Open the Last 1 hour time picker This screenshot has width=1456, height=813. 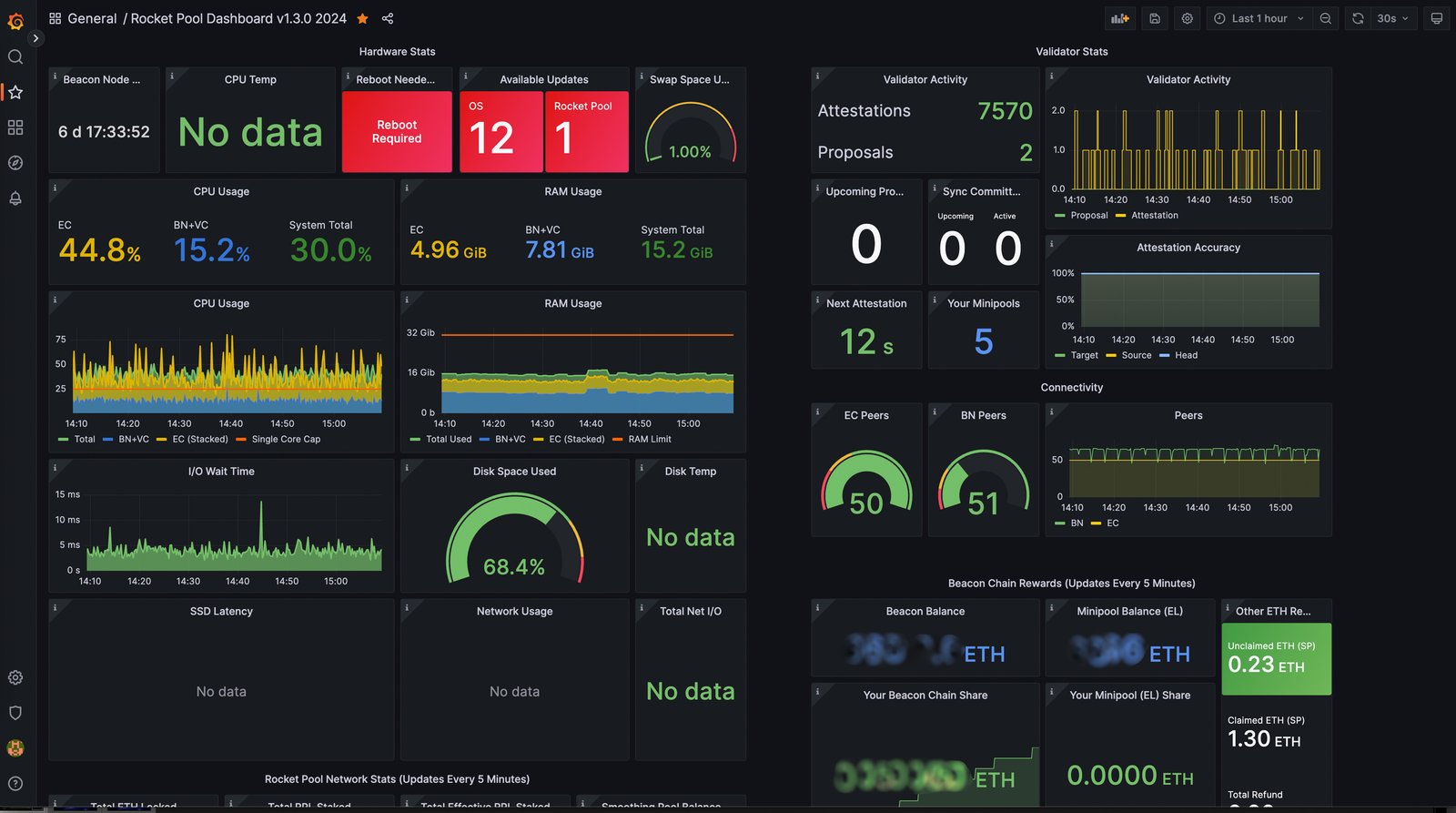1259,18
